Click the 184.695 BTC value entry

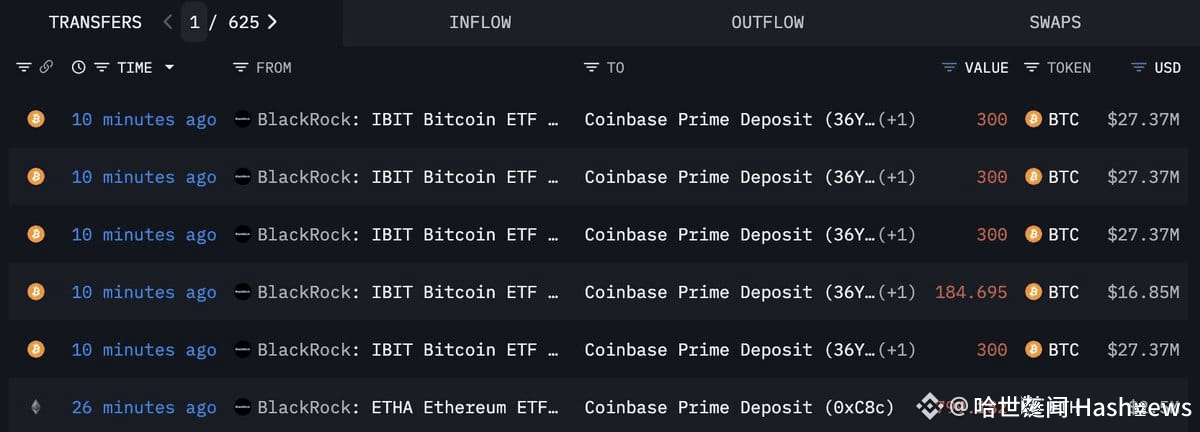pos(971,292)
